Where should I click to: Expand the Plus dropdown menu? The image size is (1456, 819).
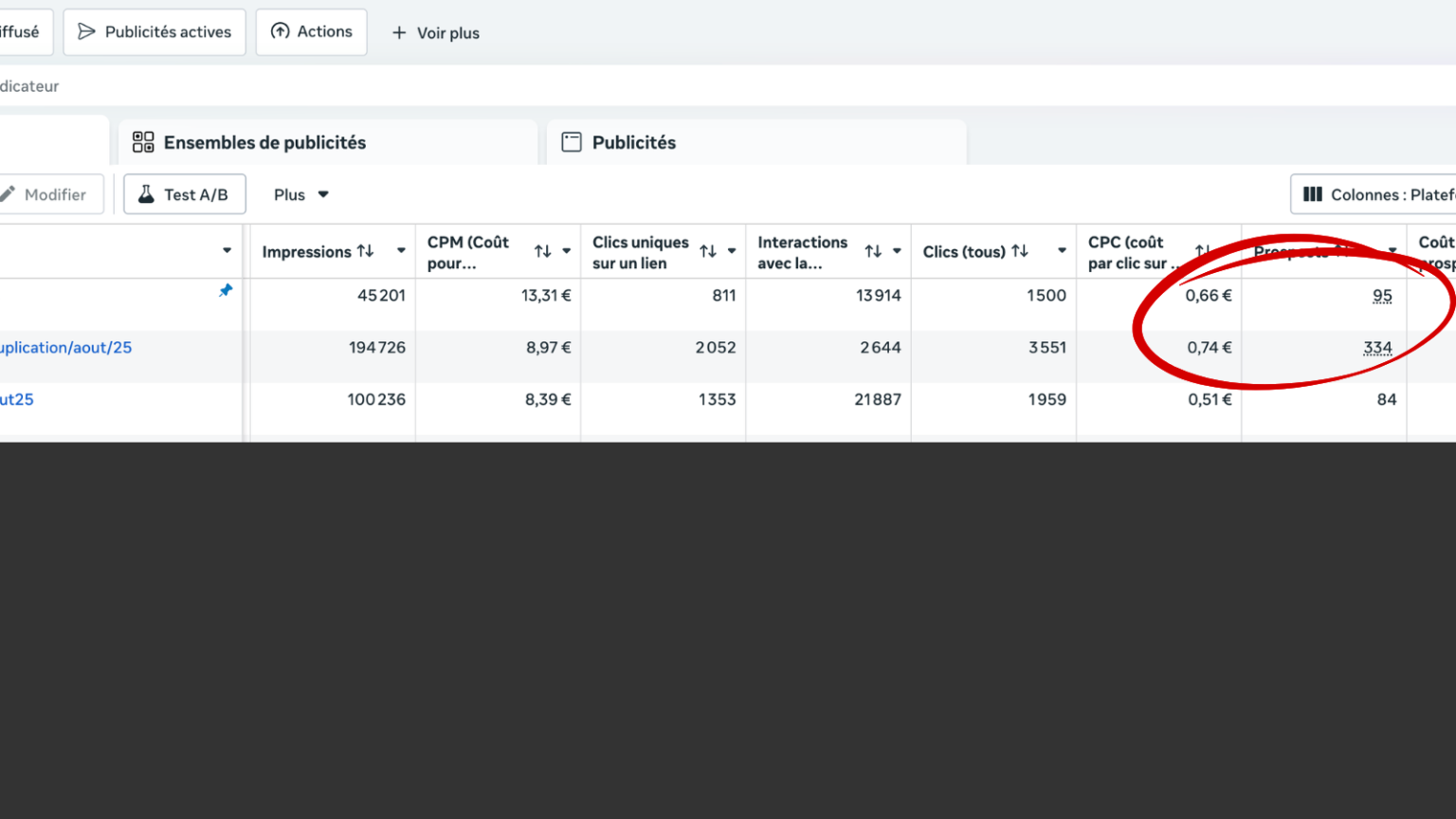pos(300,194)
